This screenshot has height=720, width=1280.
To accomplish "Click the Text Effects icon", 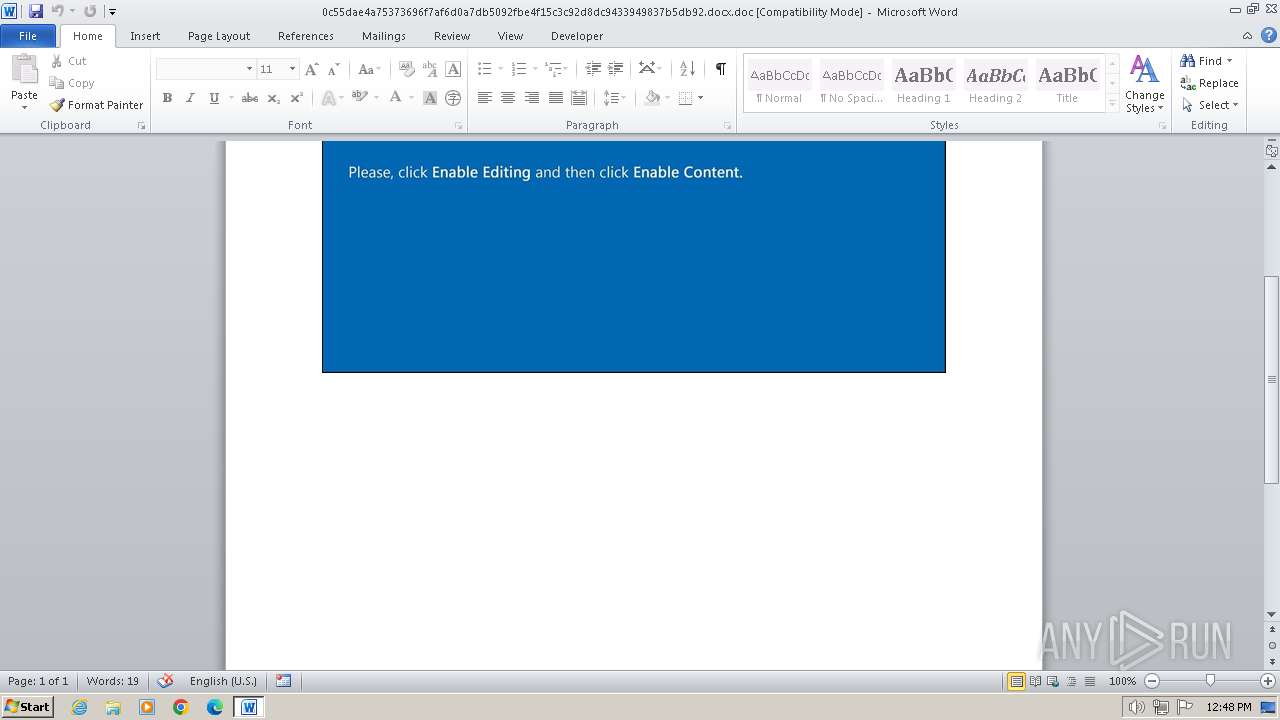I will pos(328,98).
